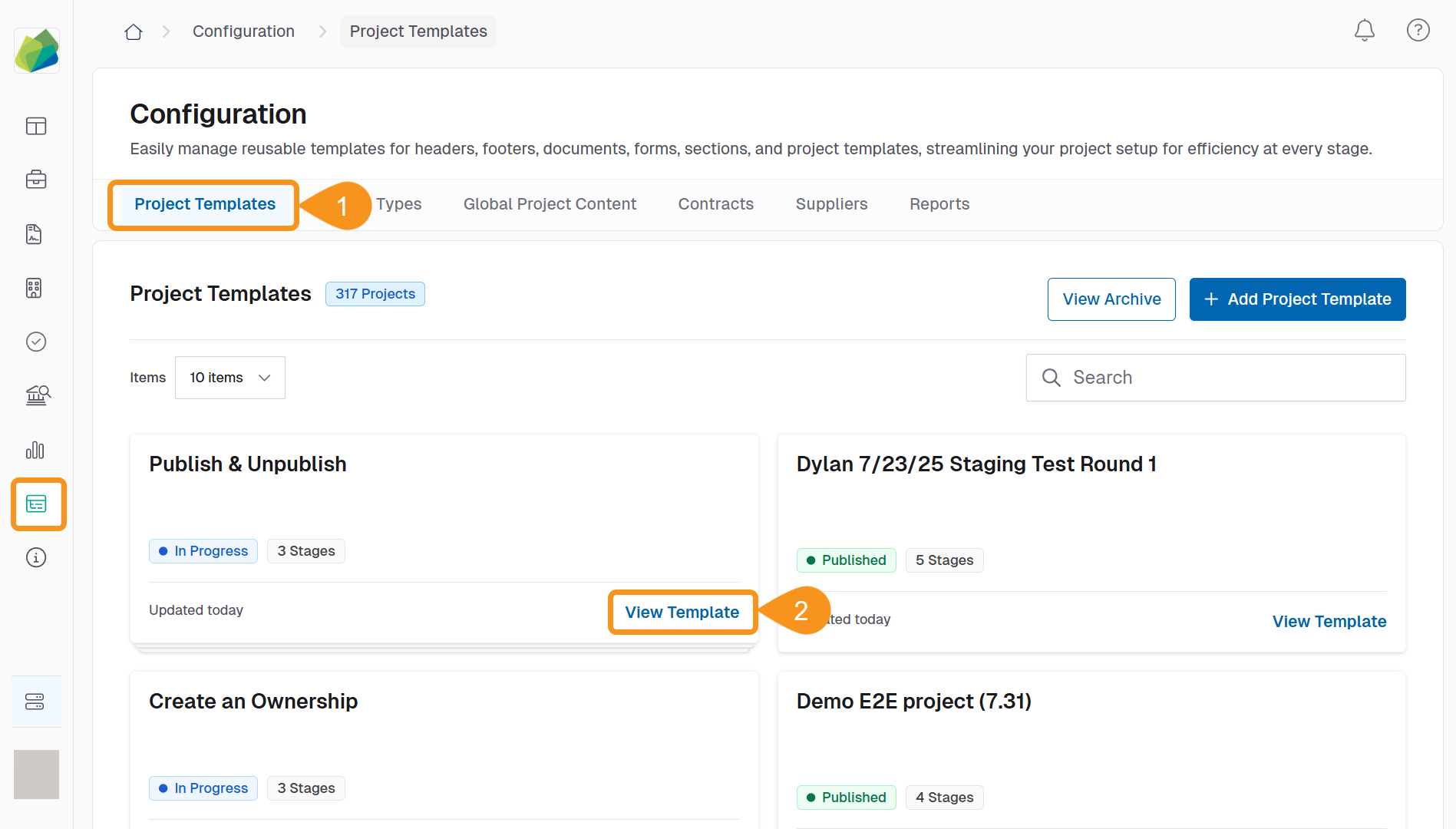Open the checkmark circle icon in sidebar
This screenshot has width=1456, height=829.
coord(36,342)
